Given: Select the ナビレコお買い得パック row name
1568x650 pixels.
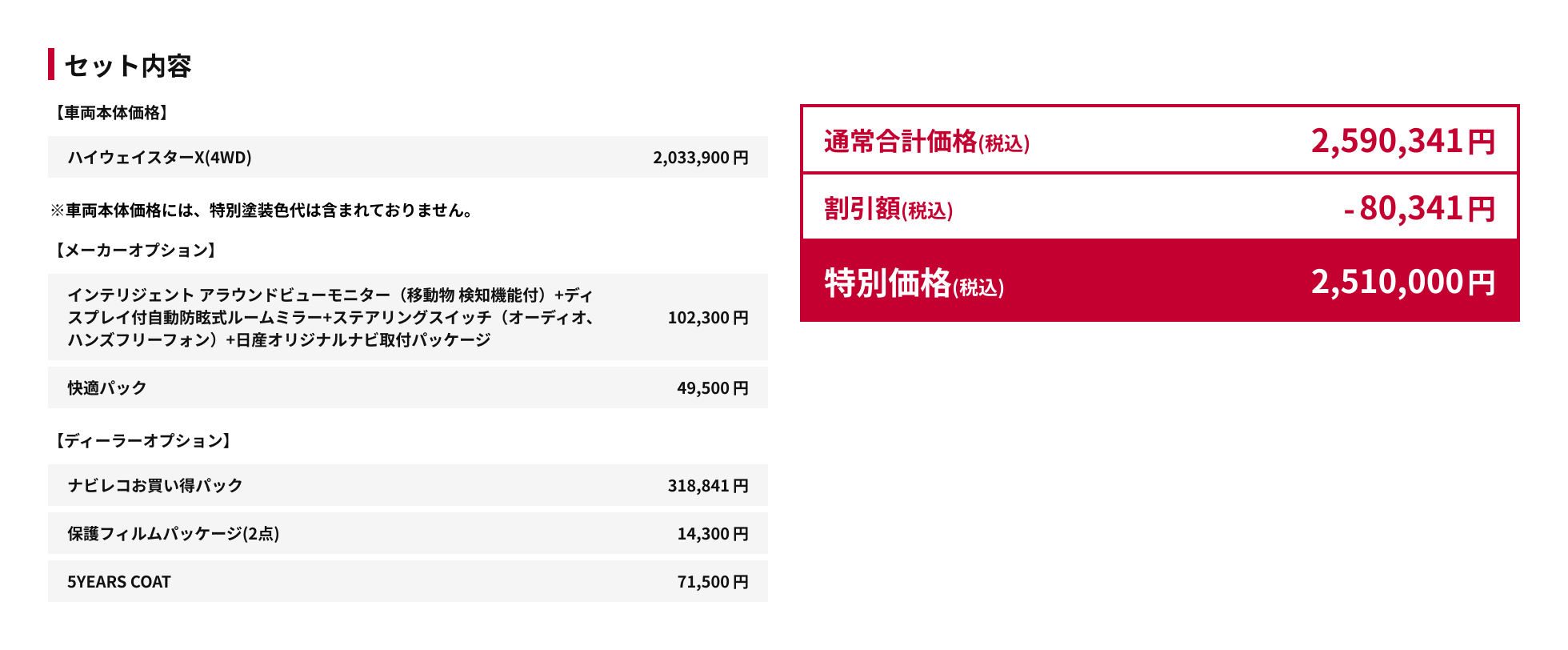Looking at the screenshot, I should click(155, 486).
